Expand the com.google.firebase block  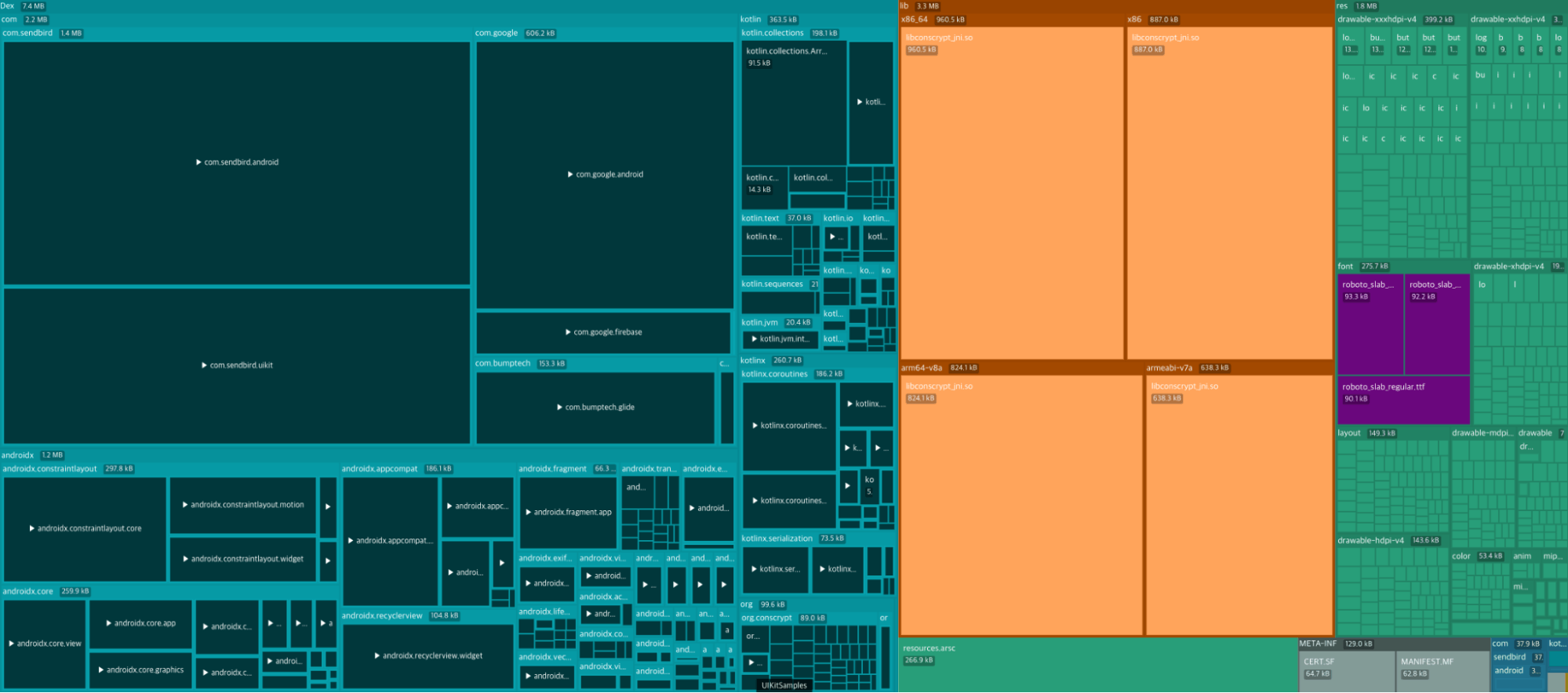coord(603,332)
